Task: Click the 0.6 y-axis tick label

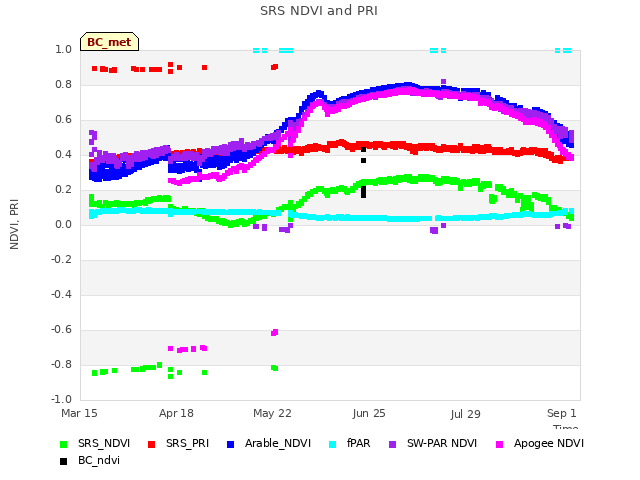Action: [x=63, y=120]
